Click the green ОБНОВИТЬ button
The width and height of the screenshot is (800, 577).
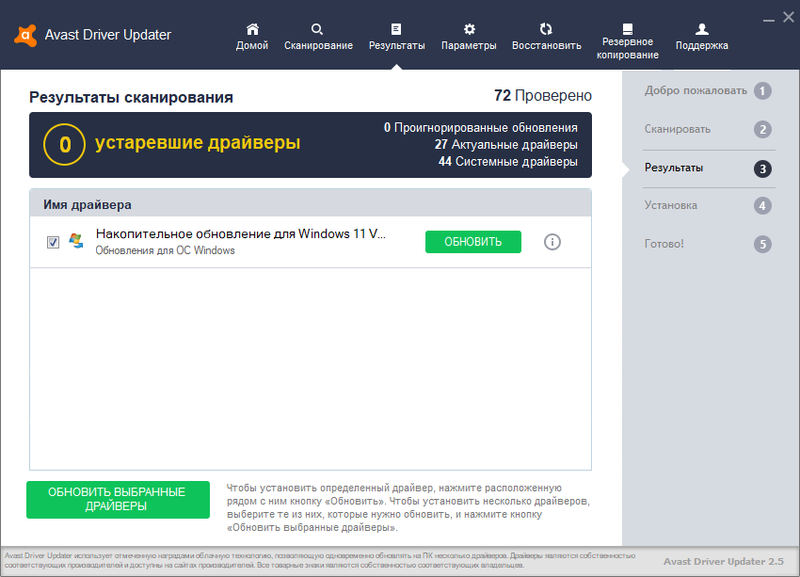point(473,242)
